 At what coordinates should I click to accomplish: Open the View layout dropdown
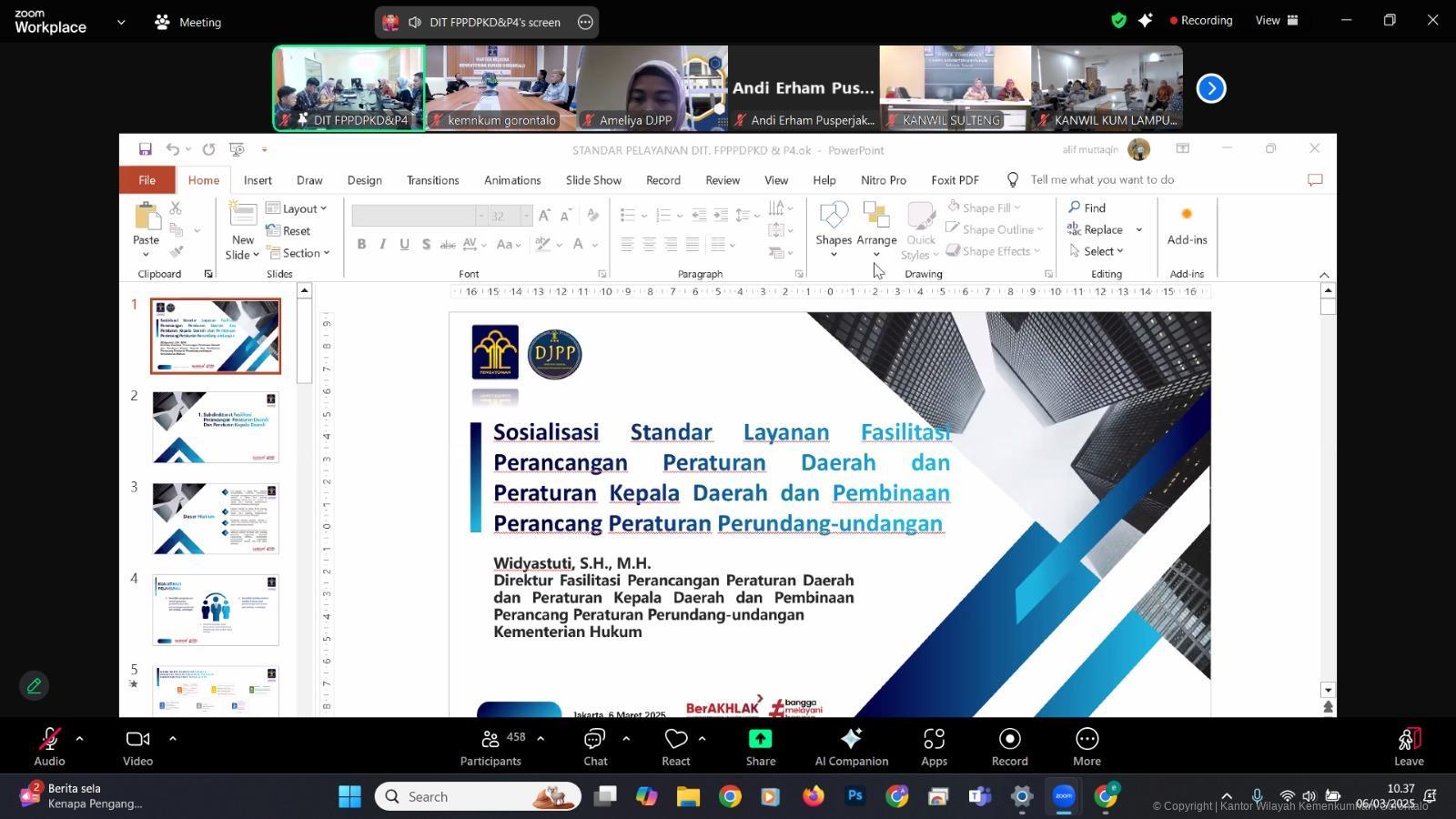pyautogui.click(x=1277, y=20)
